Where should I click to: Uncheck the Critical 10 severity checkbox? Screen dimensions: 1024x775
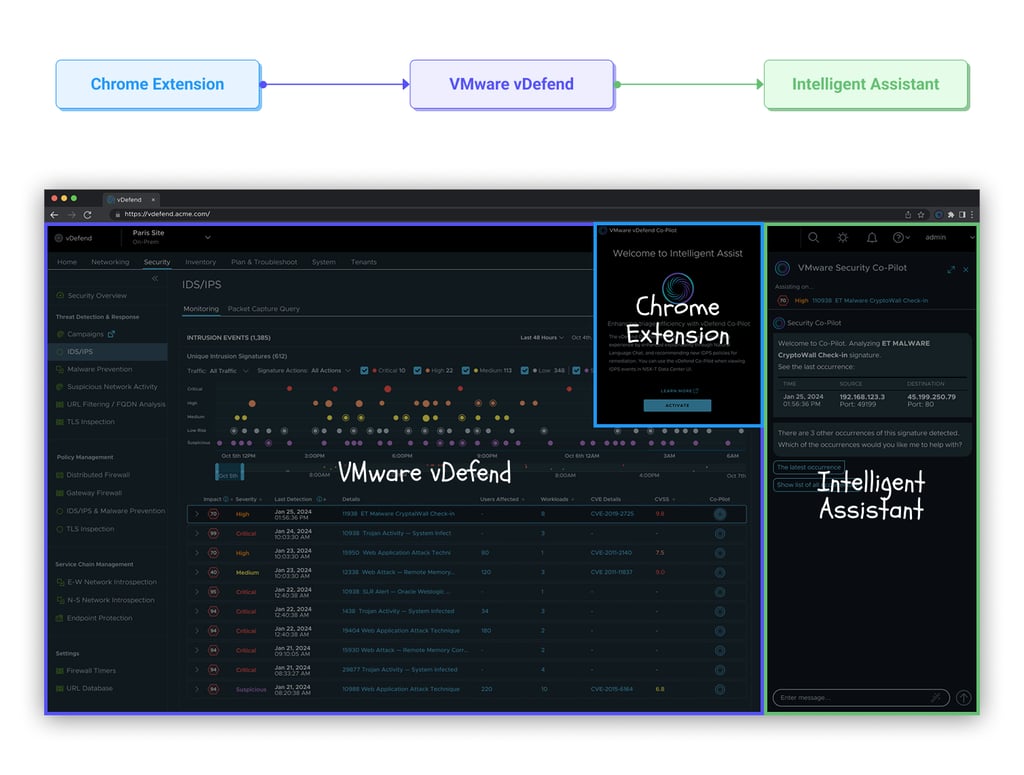pyautogui.click(x=364, y=371)
